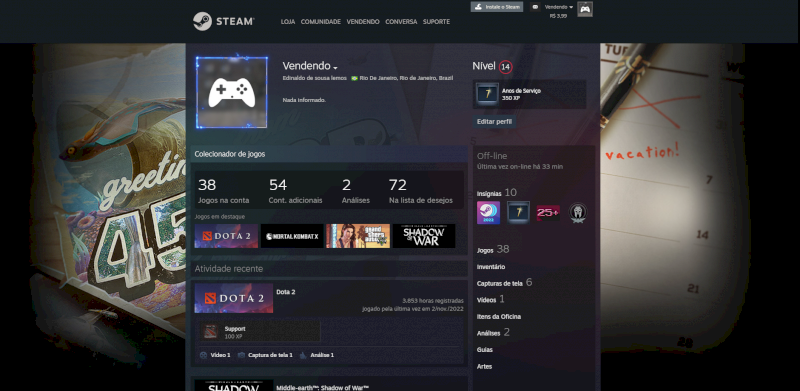Click the R$ 3,99 wallet balance
Viewport: 800px width, 391px height.
pyautogui.click(x=558, y=16)
